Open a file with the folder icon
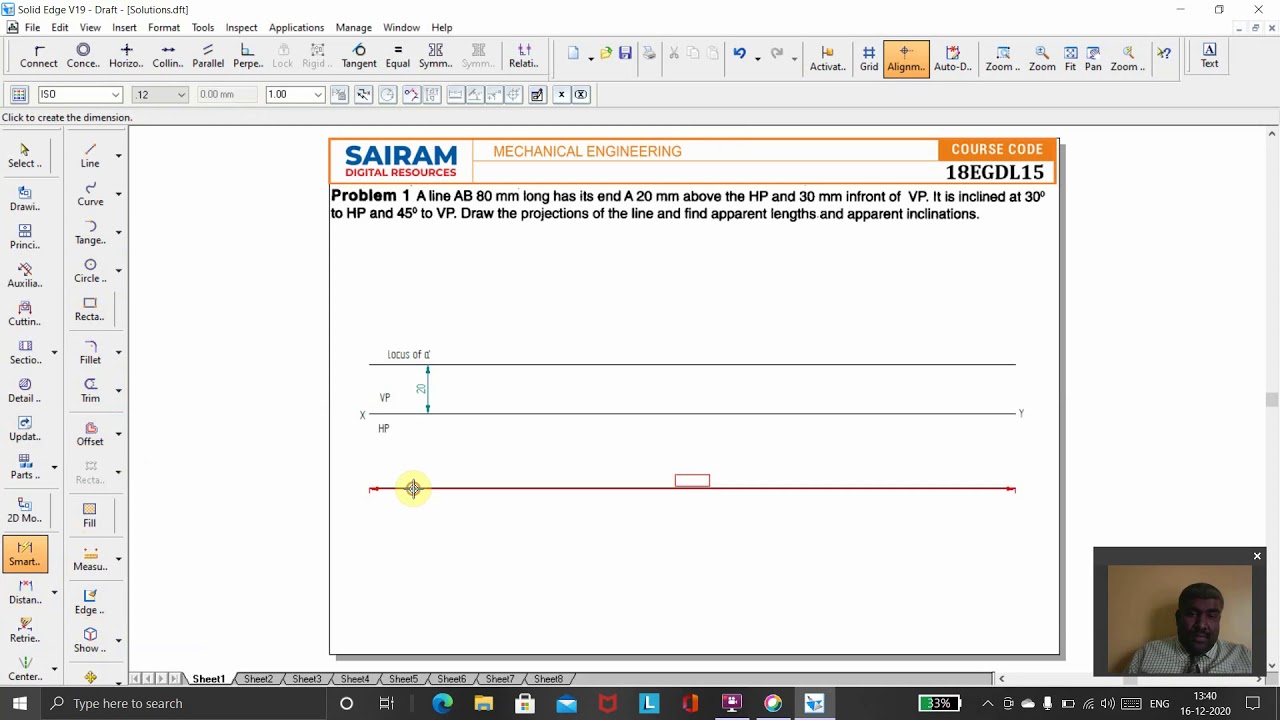This screenshot has height=720, width=1280. 606,53
